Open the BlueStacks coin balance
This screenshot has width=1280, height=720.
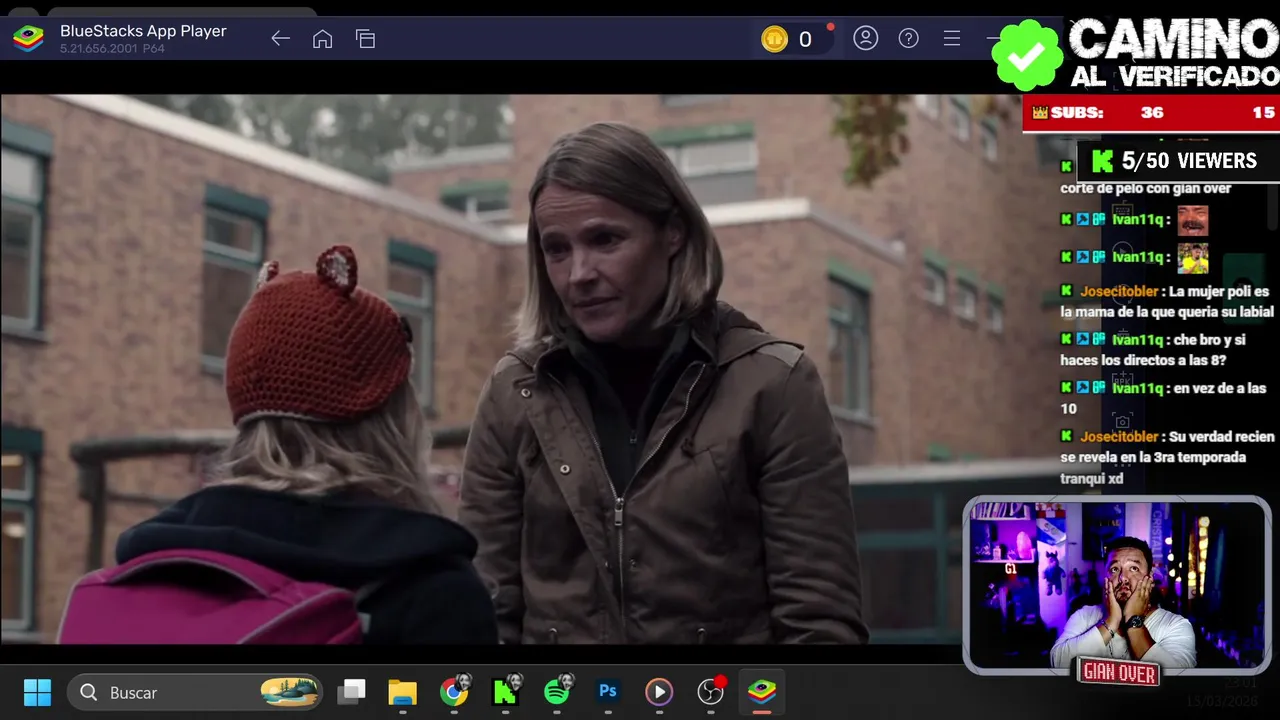pos(788,39)
